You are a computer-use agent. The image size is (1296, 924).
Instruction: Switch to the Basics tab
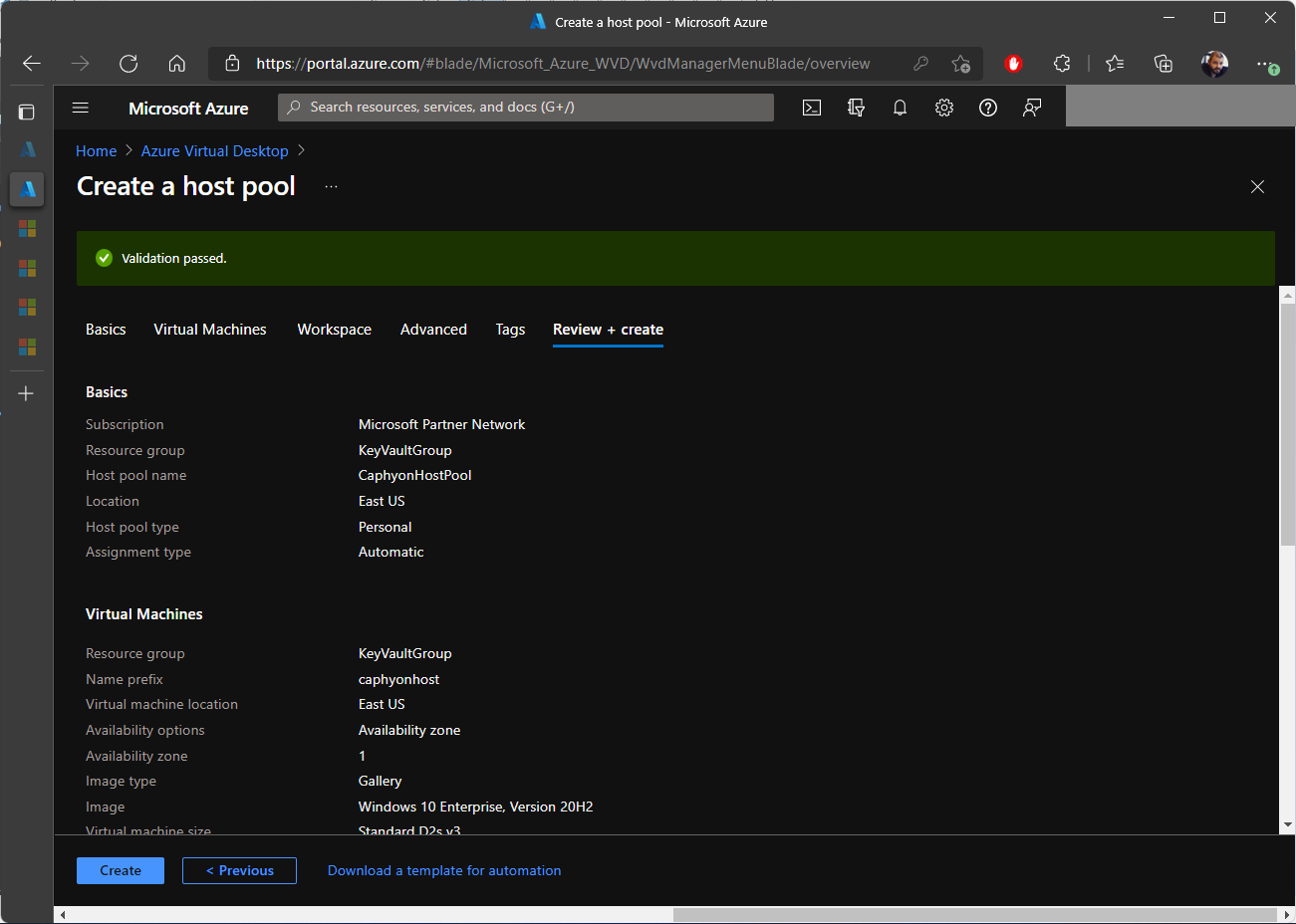106,330
